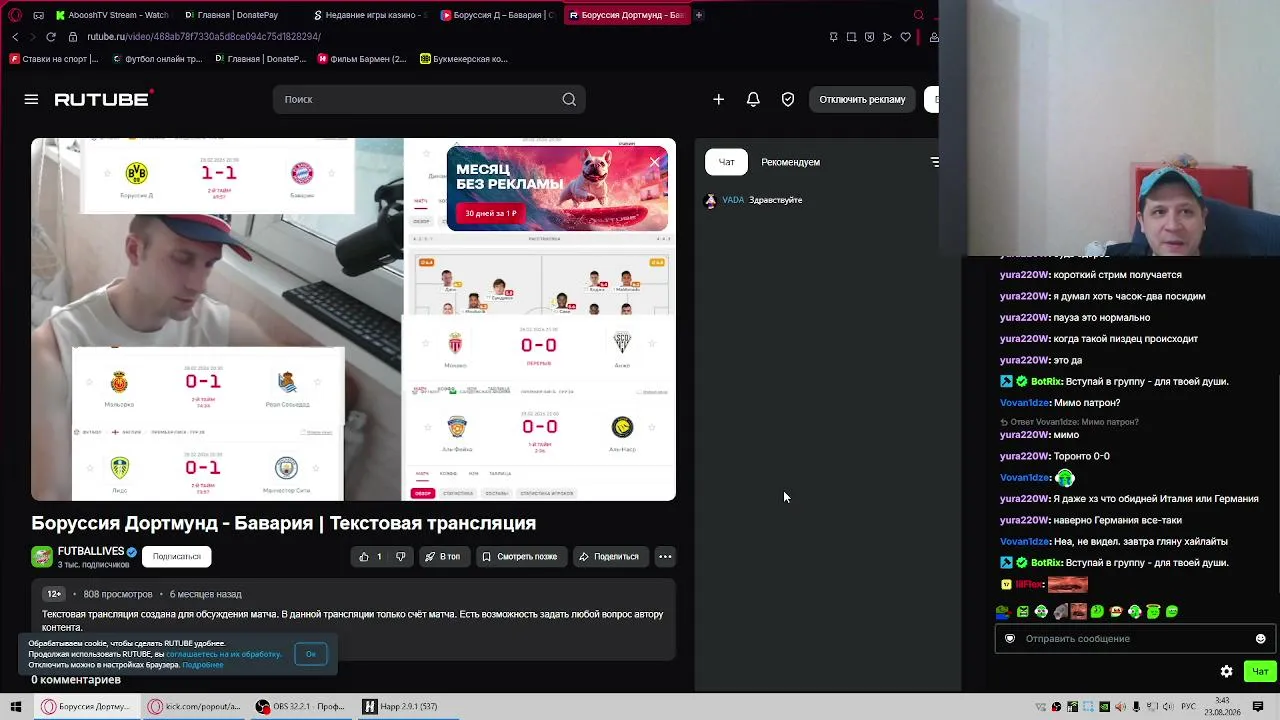Click the video player thumbnail area
This screenshot has width=1280, height=720.
point(353,319)
